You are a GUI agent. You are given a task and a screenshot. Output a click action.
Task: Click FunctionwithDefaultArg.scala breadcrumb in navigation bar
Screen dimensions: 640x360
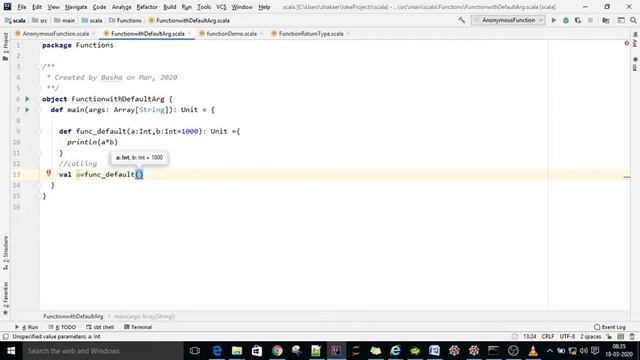coord(189,20)
